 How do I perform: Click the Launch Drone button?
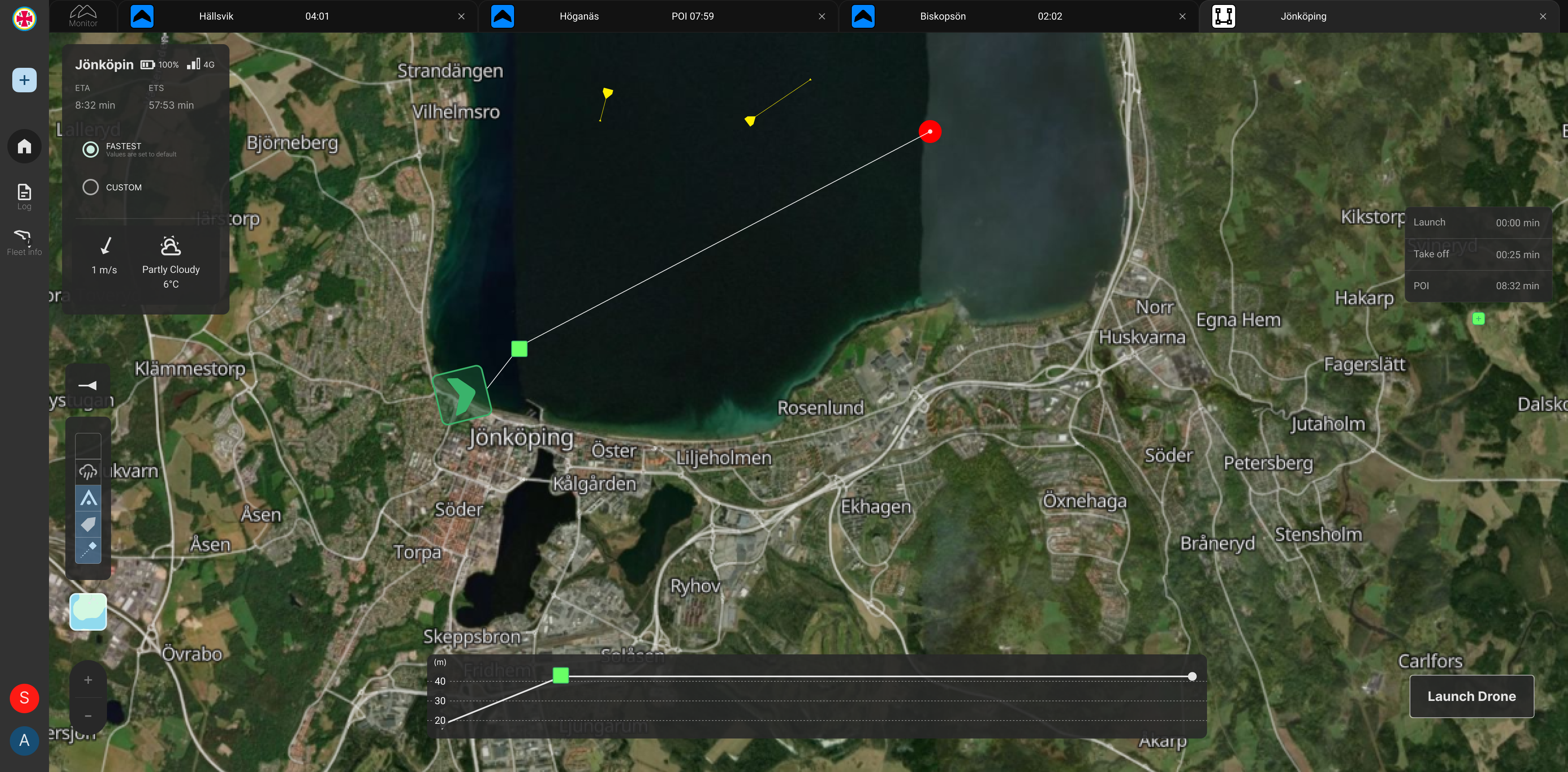1471,696
